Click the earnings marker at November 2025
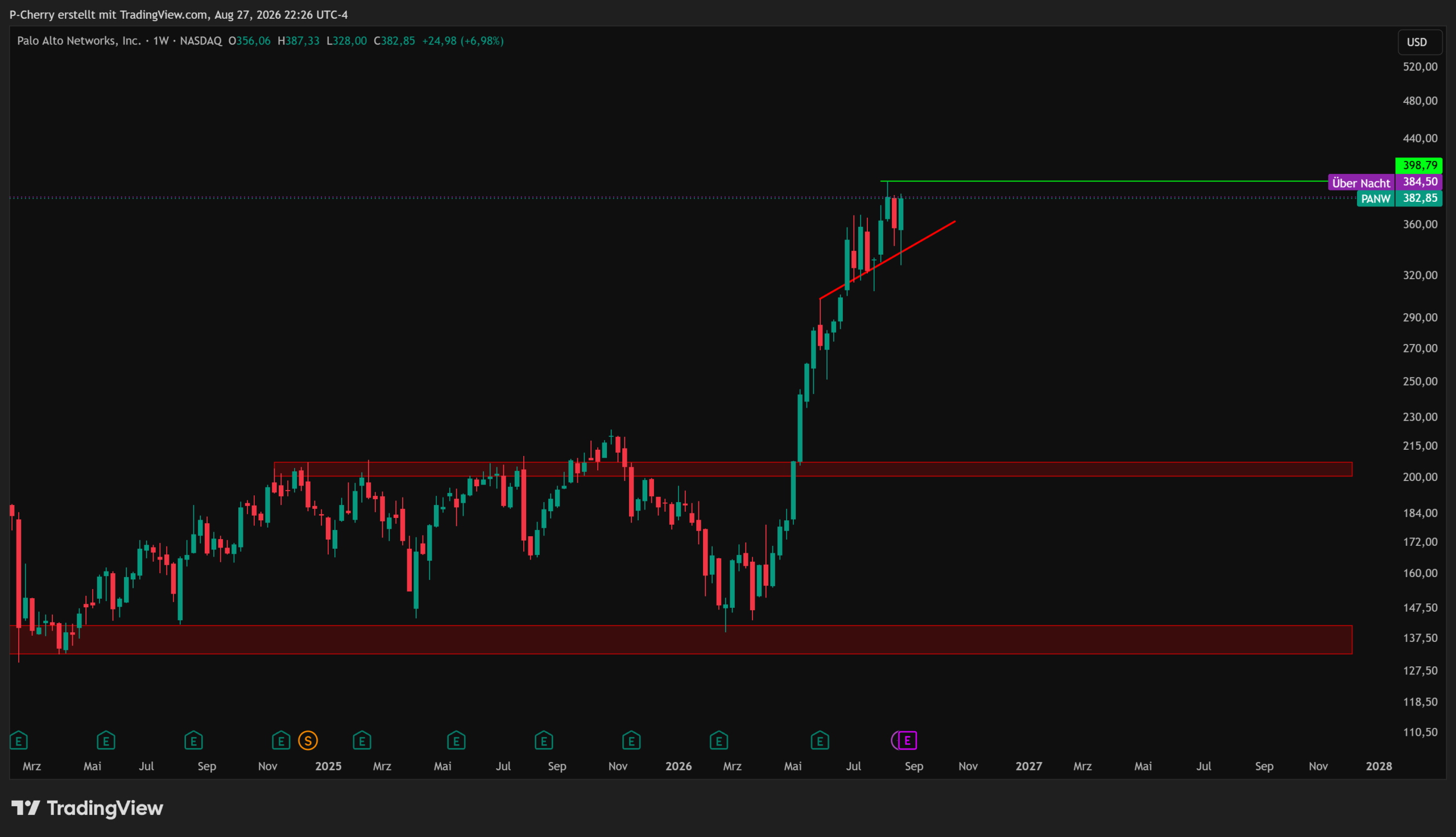 (x=631, y=740)
